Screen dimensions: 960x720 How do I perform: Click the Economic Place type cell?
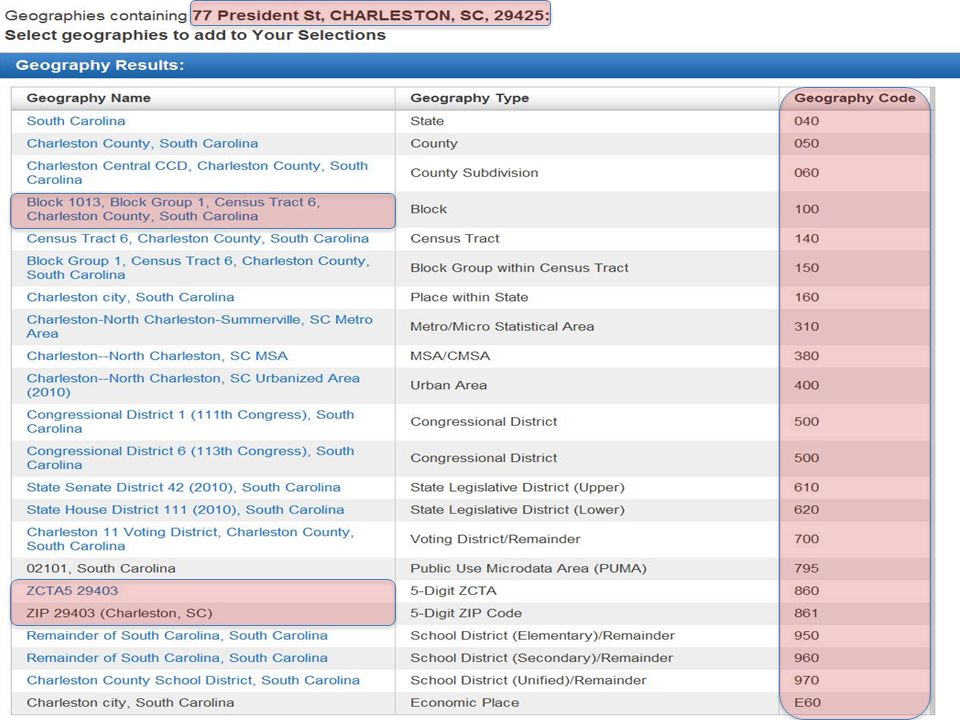[465, 703]
